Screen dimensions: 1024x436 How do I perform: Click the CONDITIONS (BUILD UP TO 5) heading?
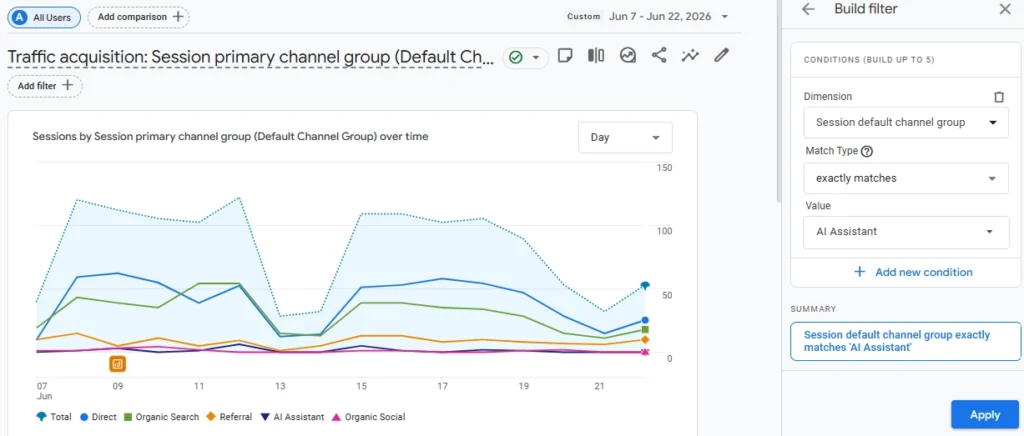click(869, 59)
